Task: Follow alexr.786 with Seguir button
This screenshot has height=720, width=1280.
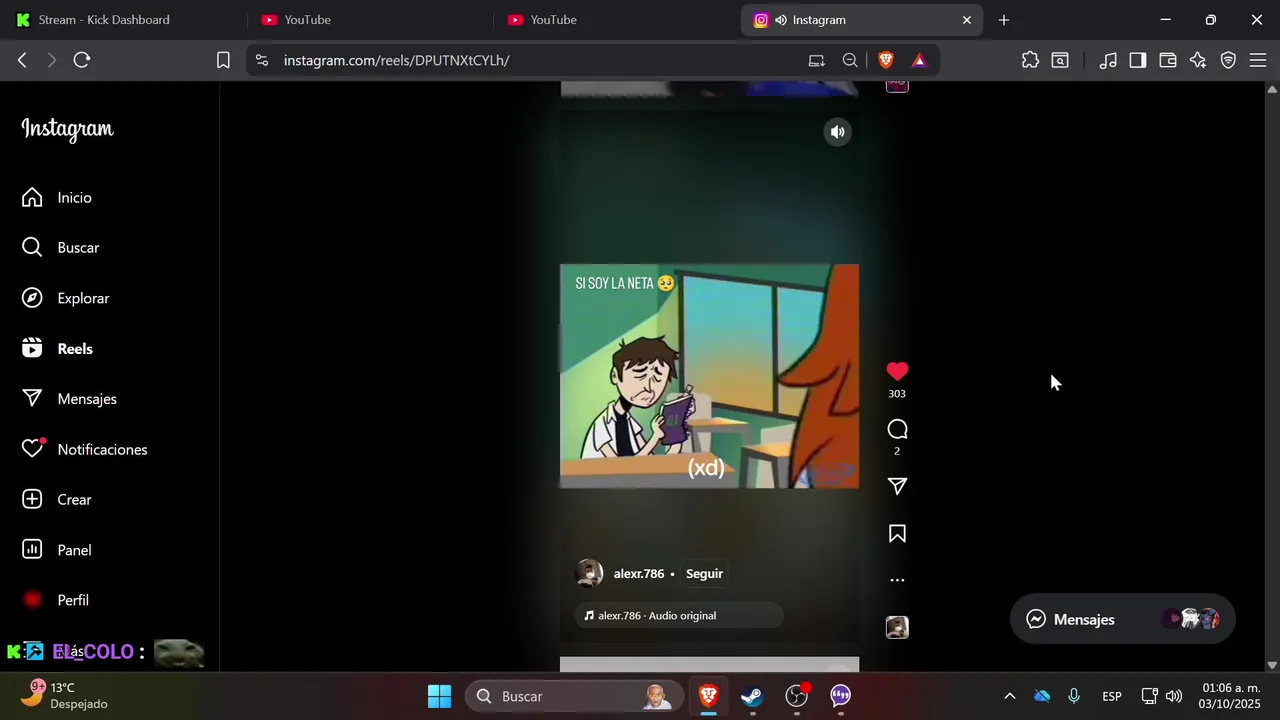Action: pos(704,574)
